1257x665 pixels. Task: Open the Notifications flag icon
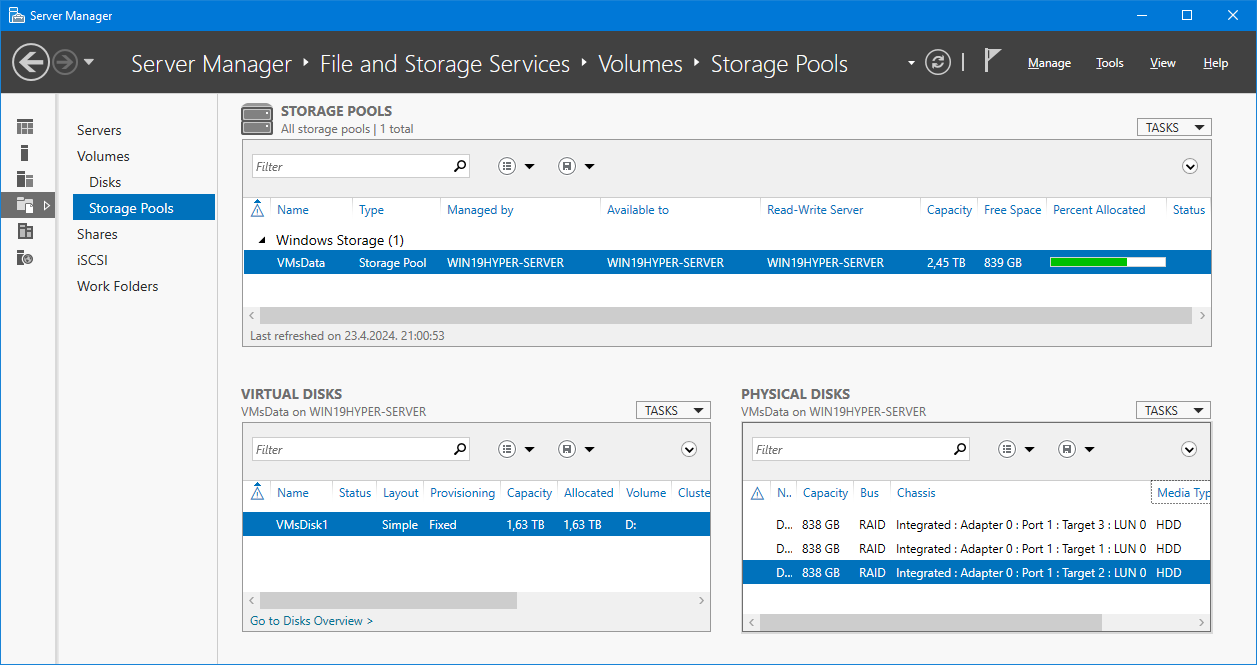[x=992, y=61]
